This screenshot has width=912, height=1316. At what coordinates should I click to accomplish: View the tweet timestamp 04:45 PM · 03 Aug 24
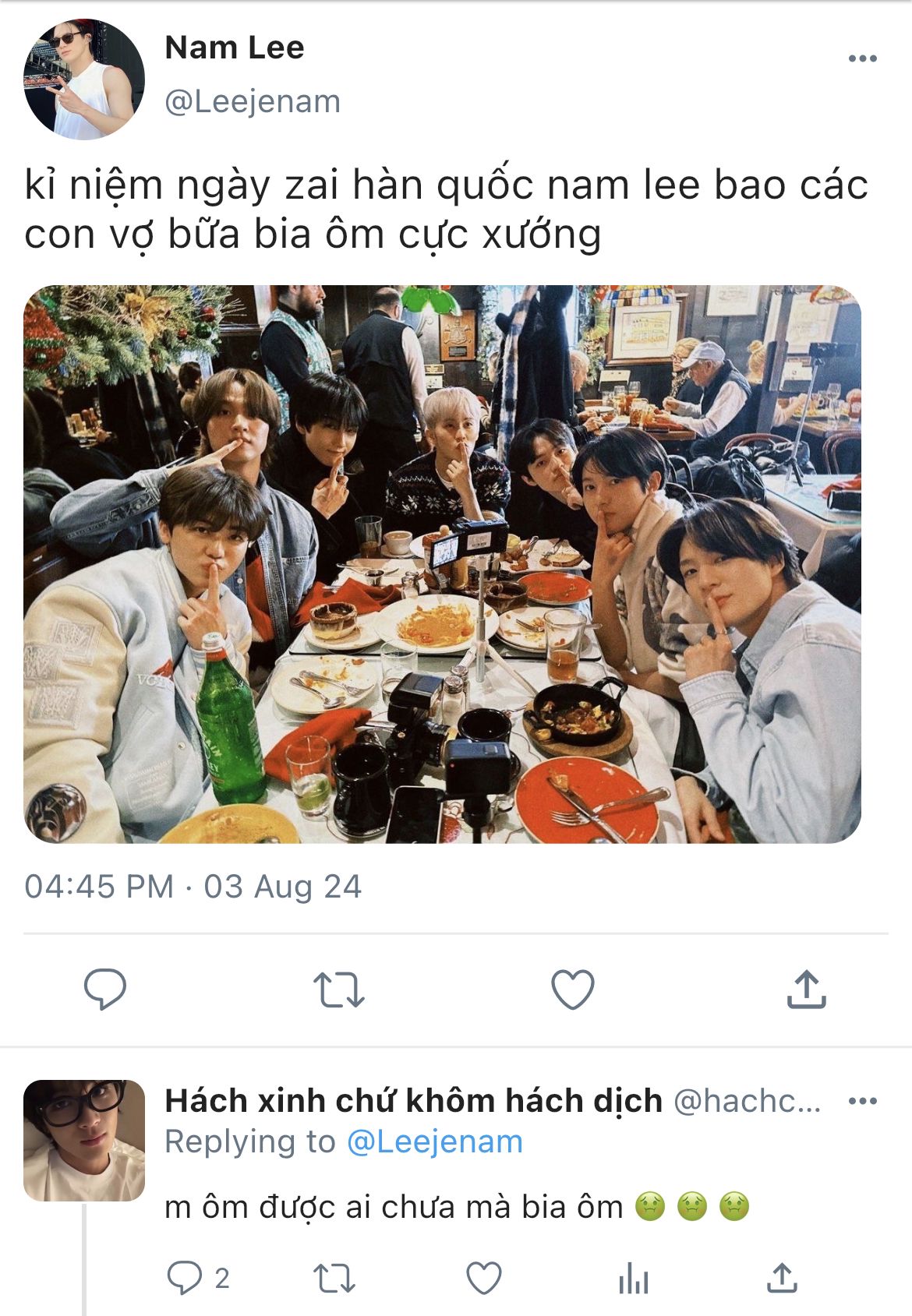(193, 887)
